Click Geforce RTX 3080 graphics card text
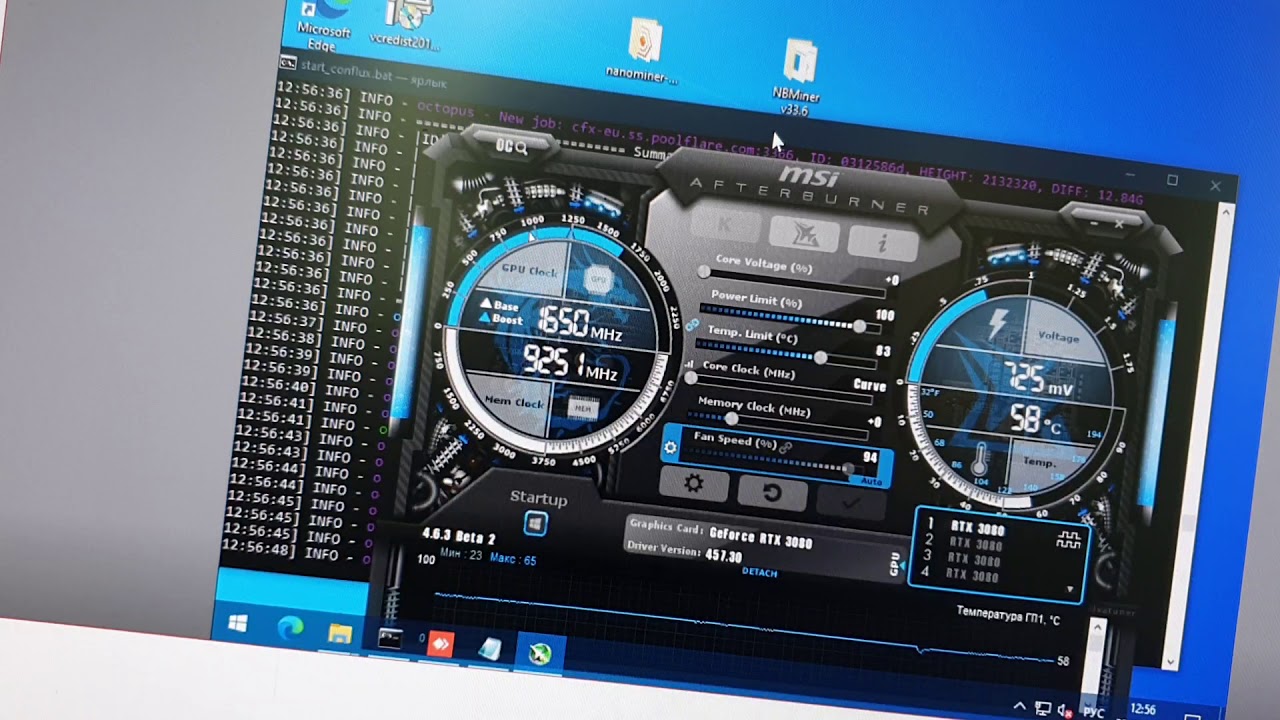 [x=760, y=537]
